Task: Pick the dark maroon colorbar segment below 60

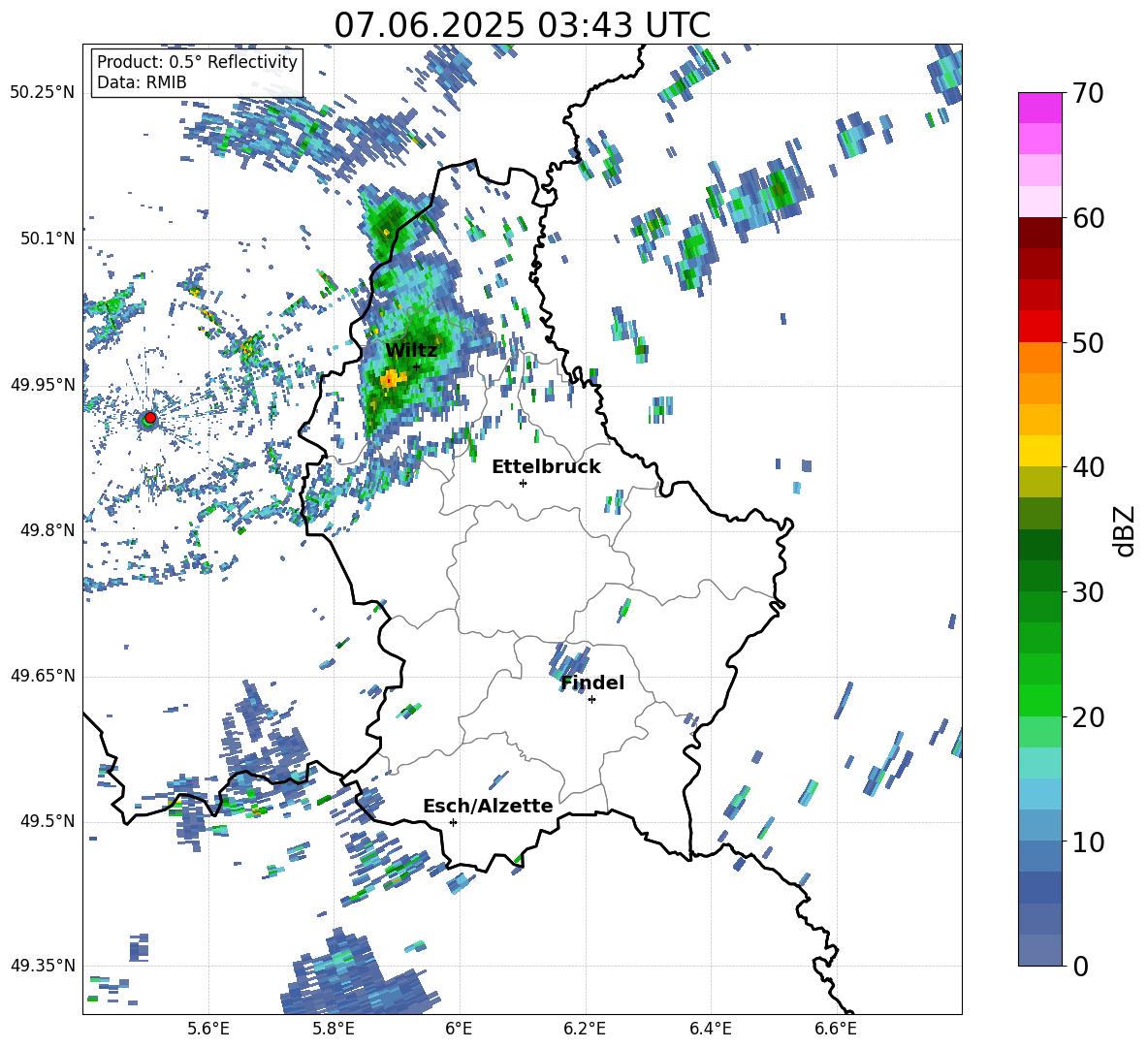Action: (1039, 233)
